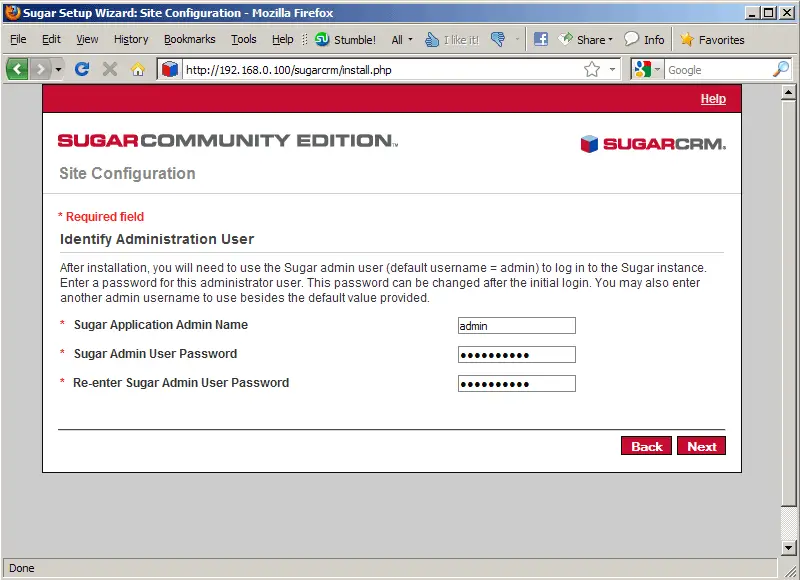Click the scrollbar up arrow
Image resolution: width=800 pixels, height=580 pixels.
coord(788,93)
